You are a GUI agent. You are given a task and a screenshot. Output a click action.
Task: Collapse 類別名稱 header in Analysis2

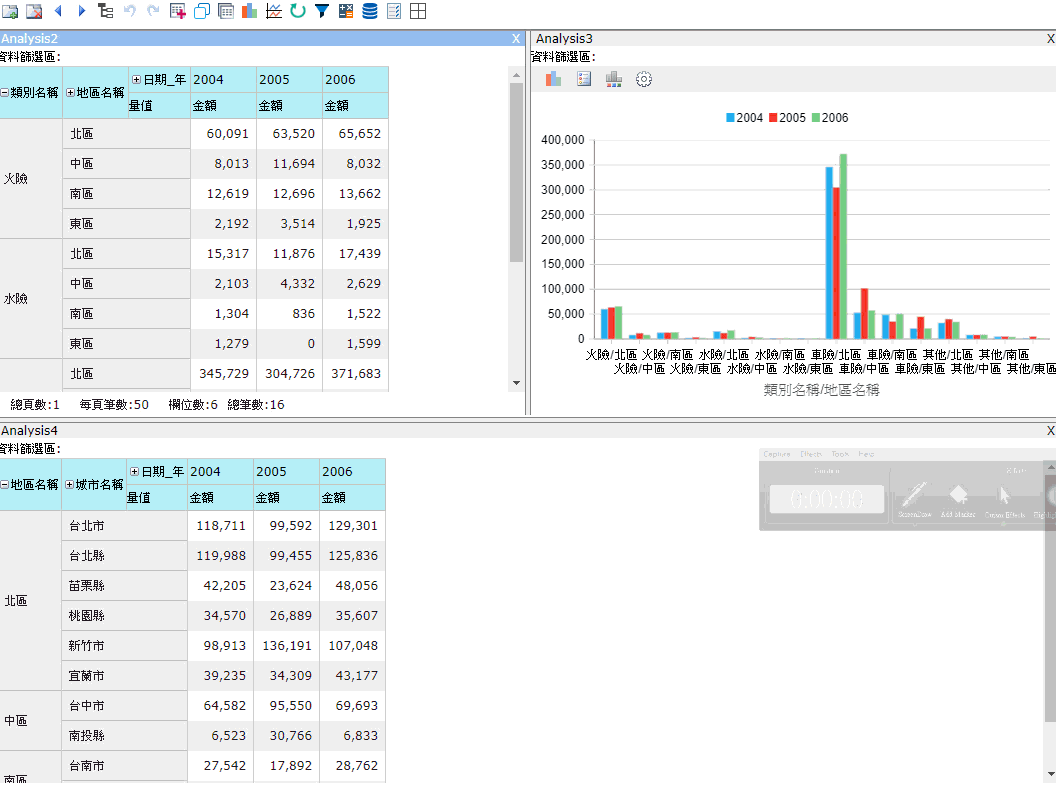click(5, 92)
